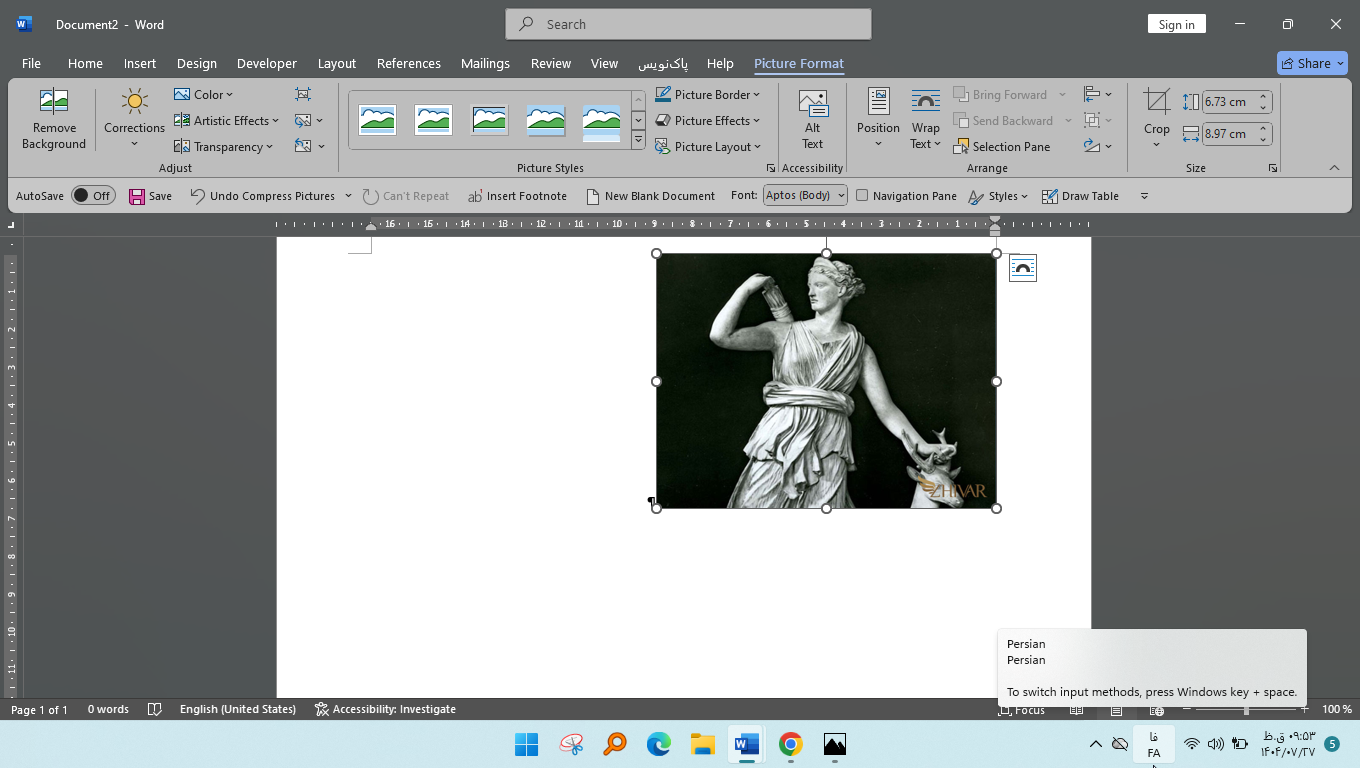Open the Wrap Text dropdown
The width and height of the screenshot is (1360, 768).
coord(925,118)
